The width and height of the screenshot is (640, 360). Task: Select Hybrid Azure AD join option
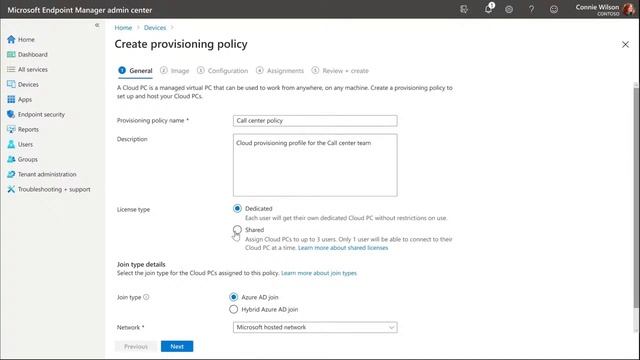pyautogui.click(x=233, y=309)
